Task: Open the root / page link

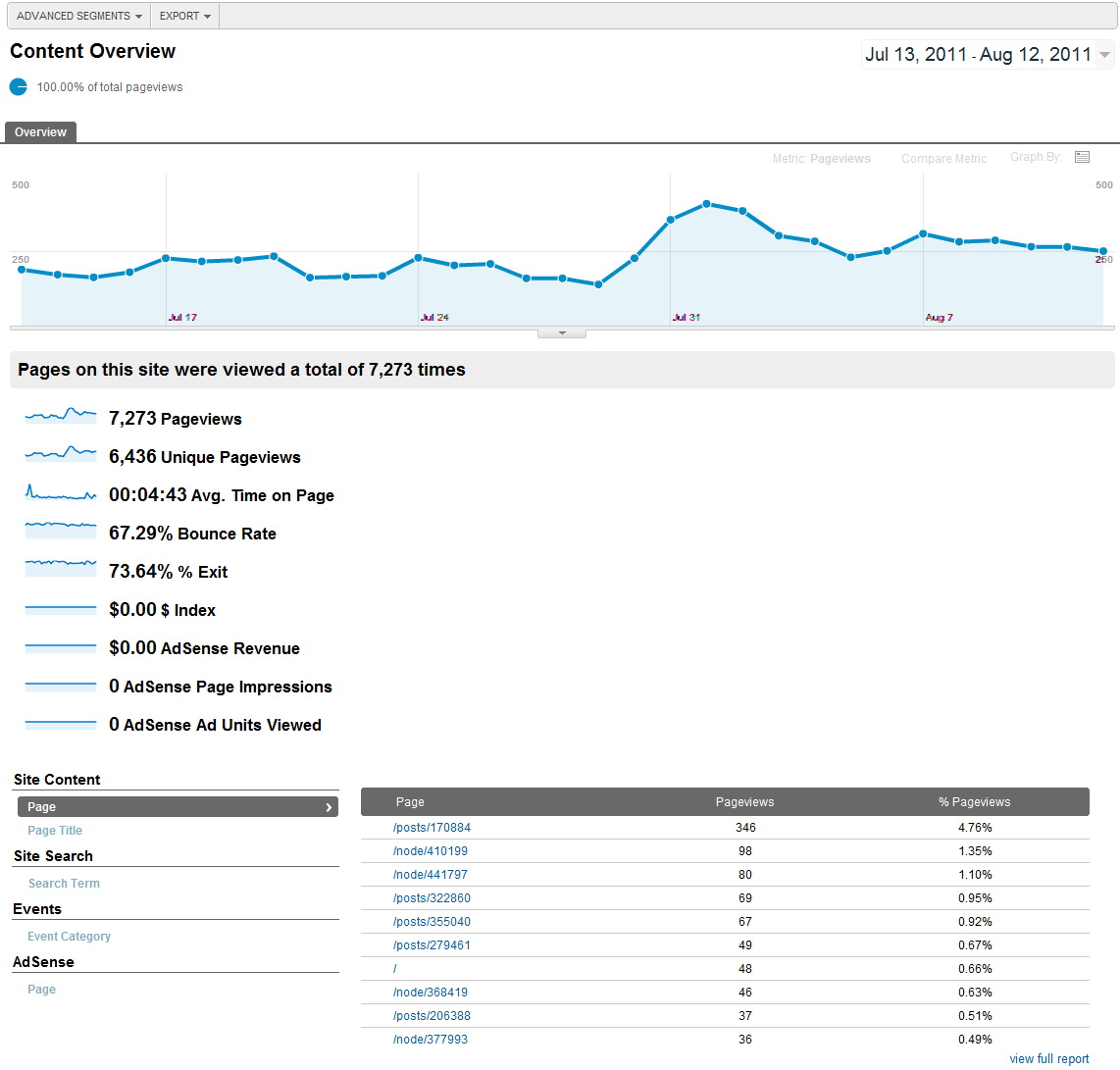Action: point(395,969)
